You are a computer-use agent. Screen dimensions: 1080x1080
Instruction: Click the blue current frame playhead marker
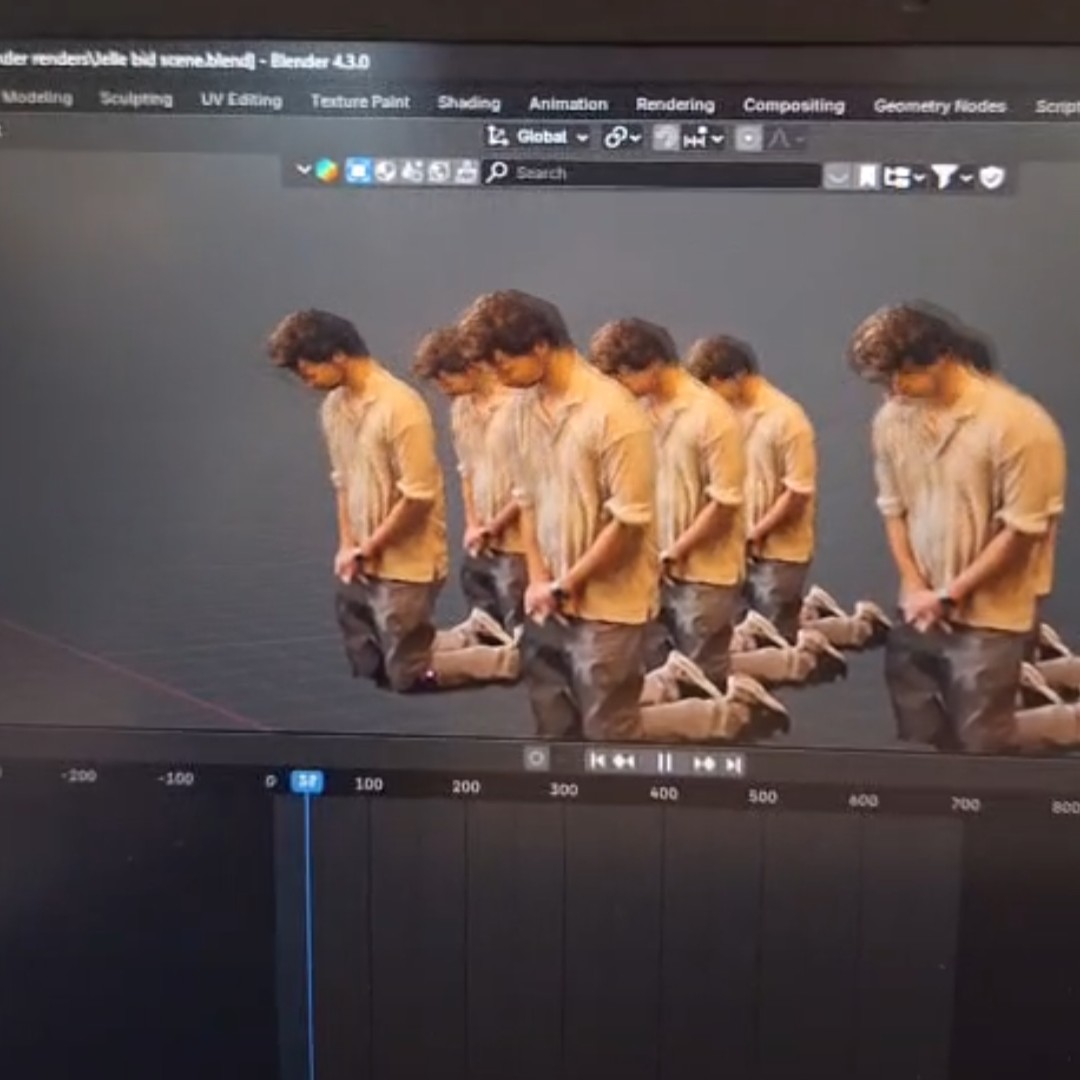(x=307, y=782)
